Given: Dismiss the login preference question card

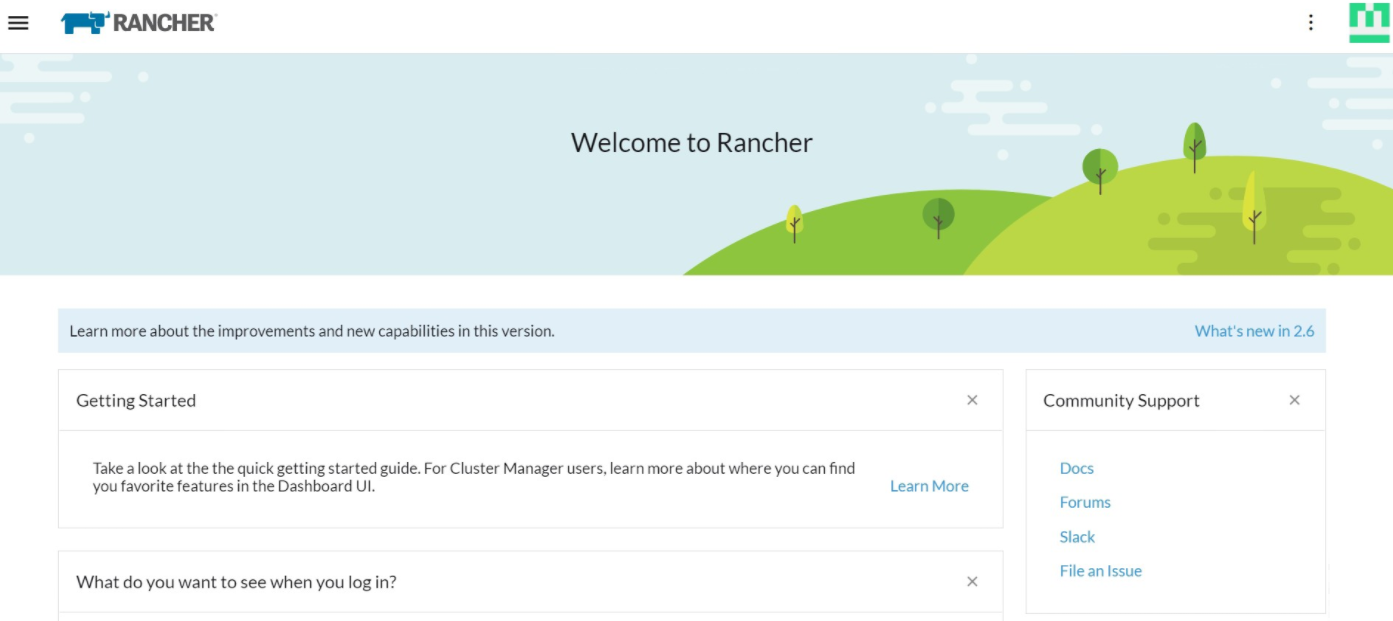Looking at the screenshot, I should (x=971, y=581).
